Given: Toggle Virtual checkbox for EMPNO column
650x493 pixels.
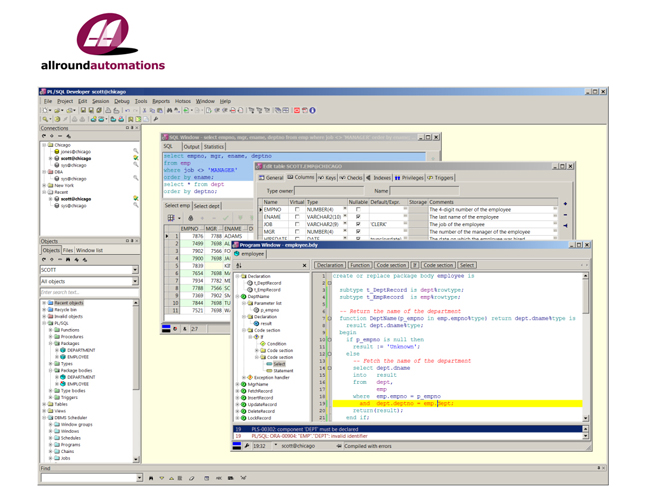Looking at the screenshot, I should coord(297,210).
